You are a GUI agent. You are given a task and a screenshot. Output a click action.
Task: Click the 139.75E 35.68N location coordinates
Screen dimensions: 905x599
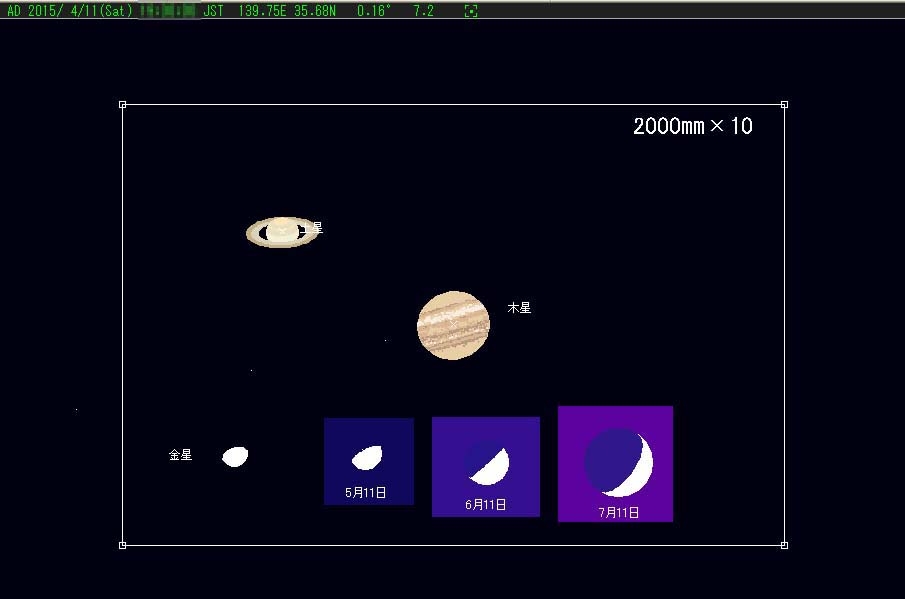pos(287,10)
